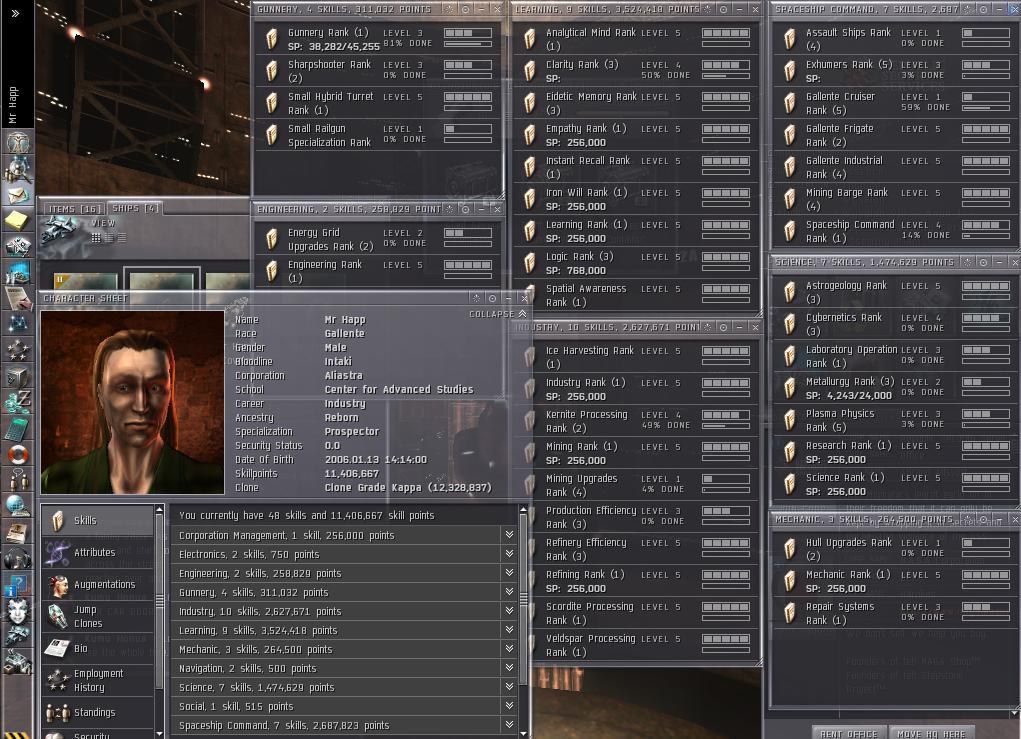Open the Bio section of character sheet
The width and height of the screenshot is (1021, 739).
pyautogui.click(x=98, y=648)
